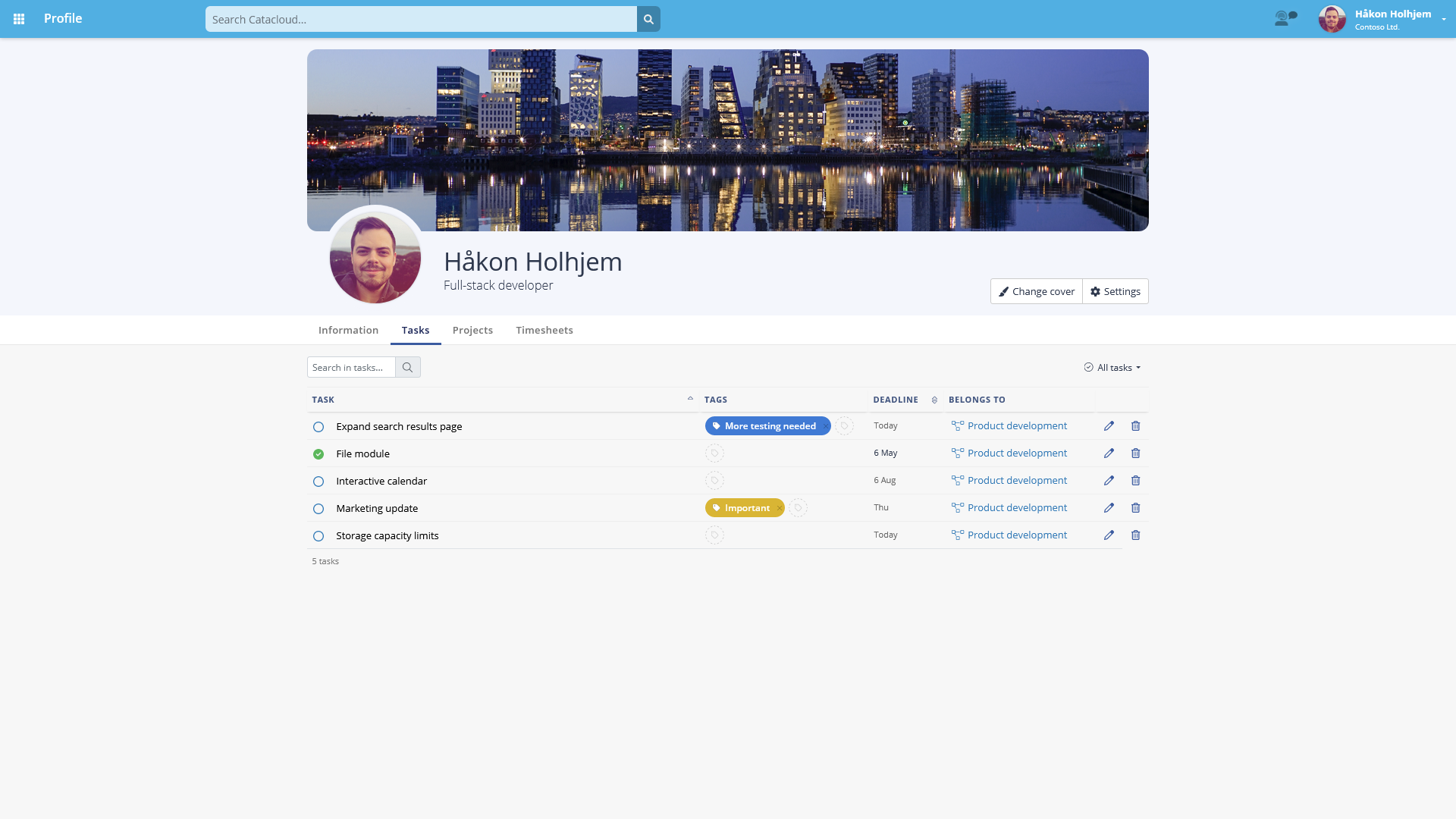
Task: Switch to the Timesheets tab
Action: (544, 331)
